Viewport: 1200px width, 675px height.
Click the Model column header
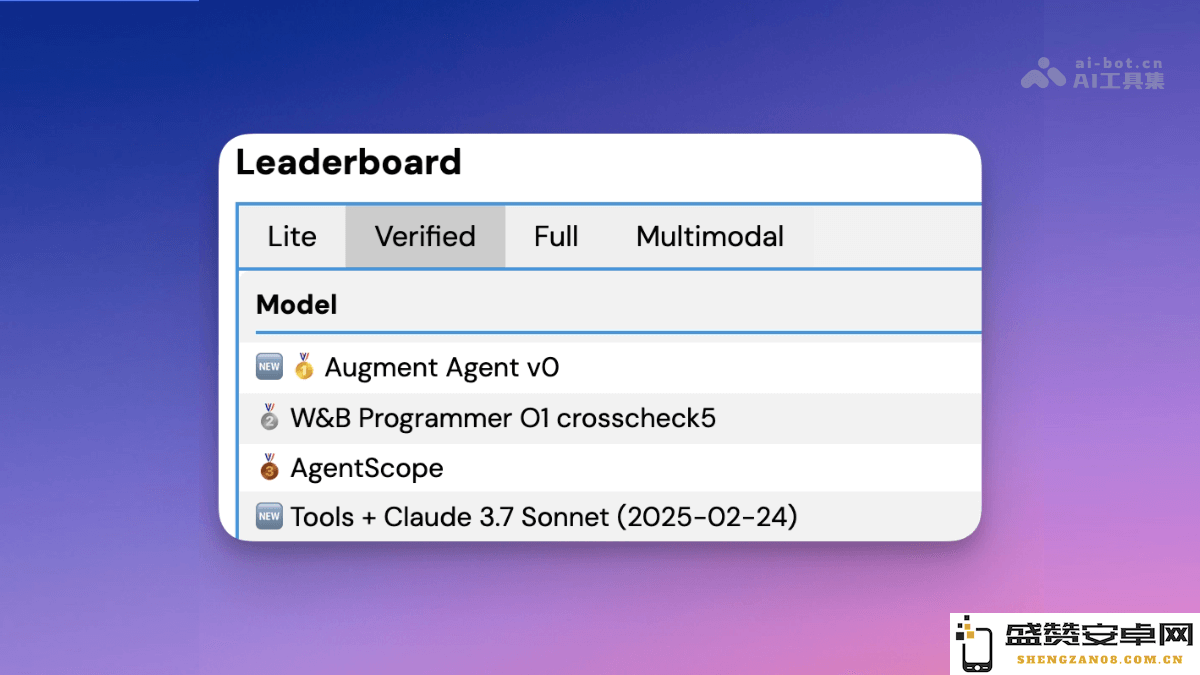297,305
